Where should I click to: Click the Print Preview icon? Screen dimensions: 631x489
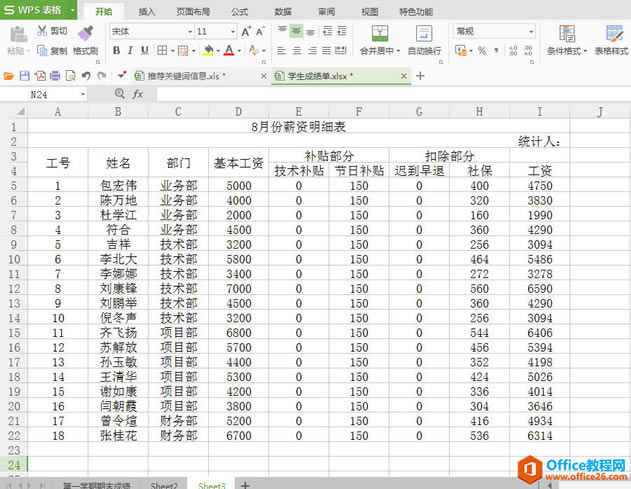pyautogui.click(x=70, y=76)
